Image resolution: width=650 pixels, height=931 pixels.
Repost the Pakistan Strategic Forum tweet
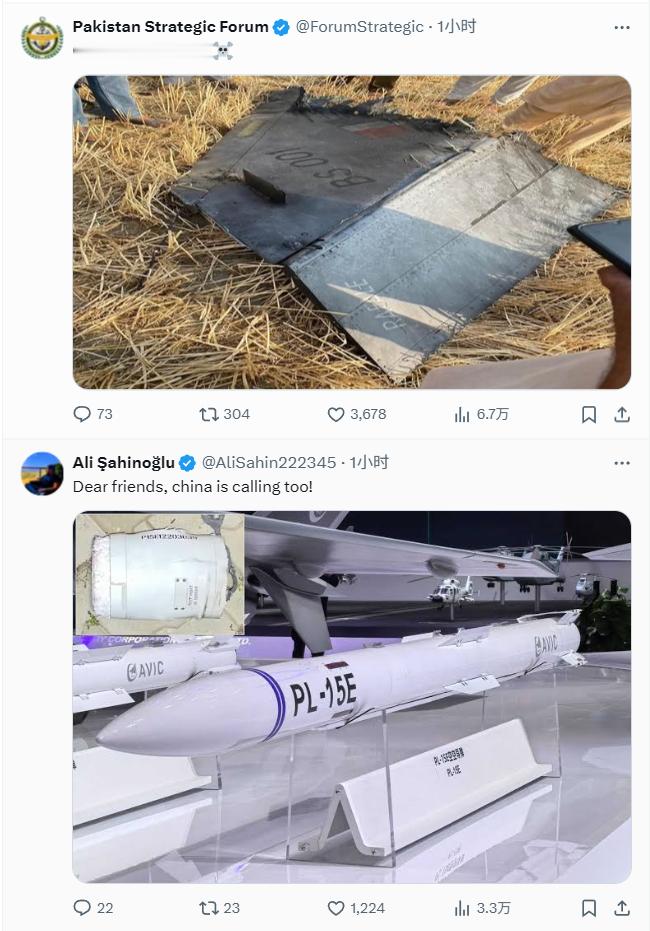click(224, 414)
